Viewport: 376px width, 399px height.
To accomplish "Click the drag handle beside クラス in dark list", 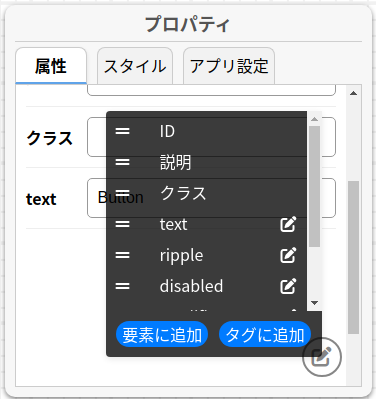I will (x=122, y=193).
